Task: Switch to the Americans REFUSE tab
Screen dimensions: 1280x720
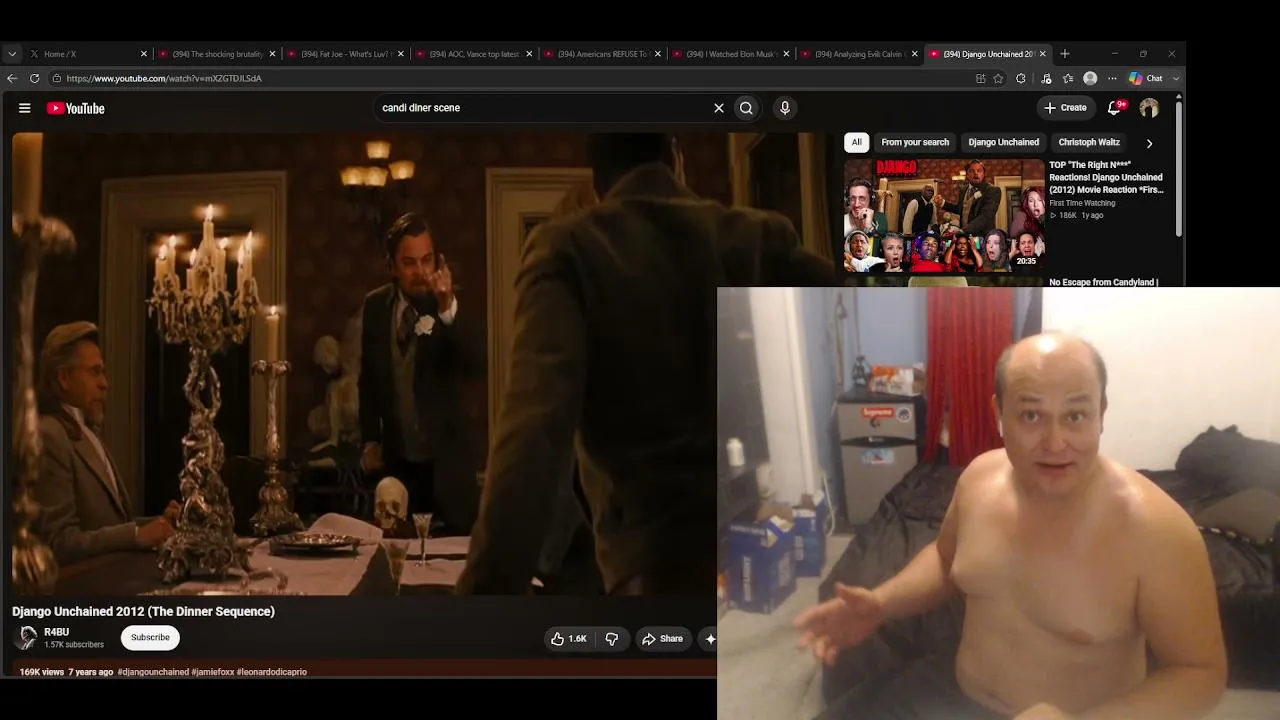Action: (x=603, y=54)
